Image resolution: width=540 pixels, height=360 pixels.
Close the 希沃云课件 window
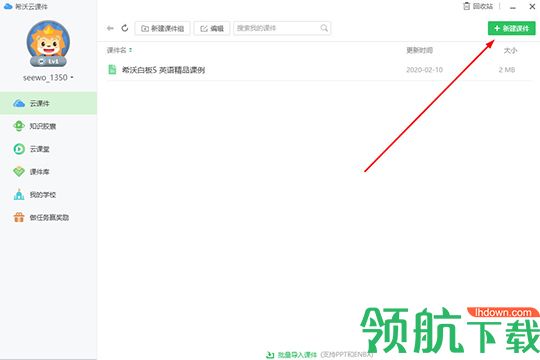pos(532,6)
